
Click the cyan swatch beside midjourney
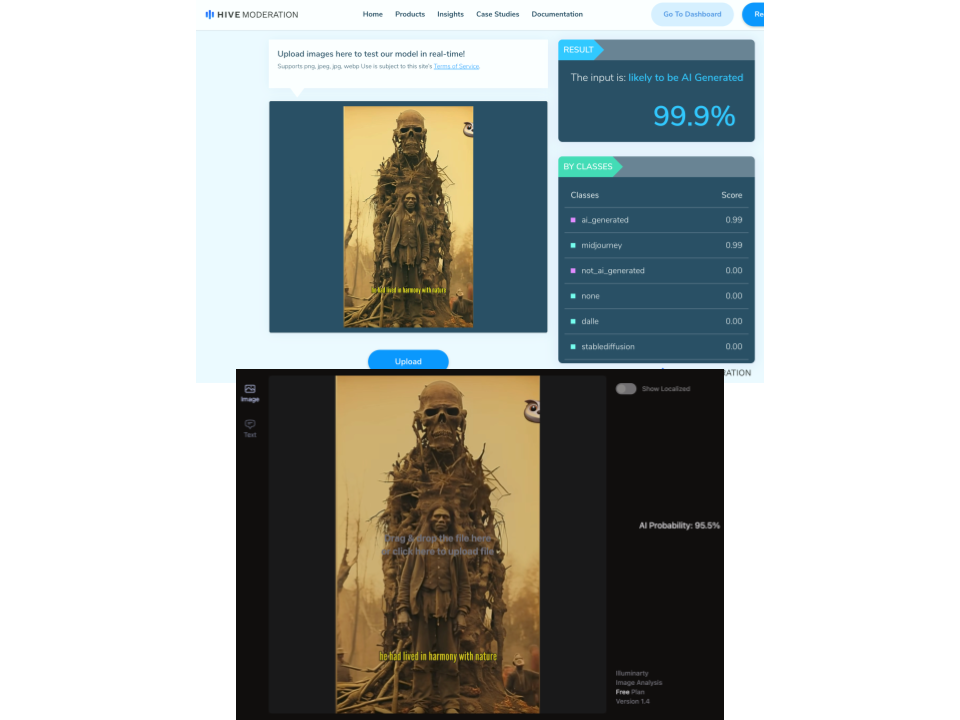click(x=573, y=245)
